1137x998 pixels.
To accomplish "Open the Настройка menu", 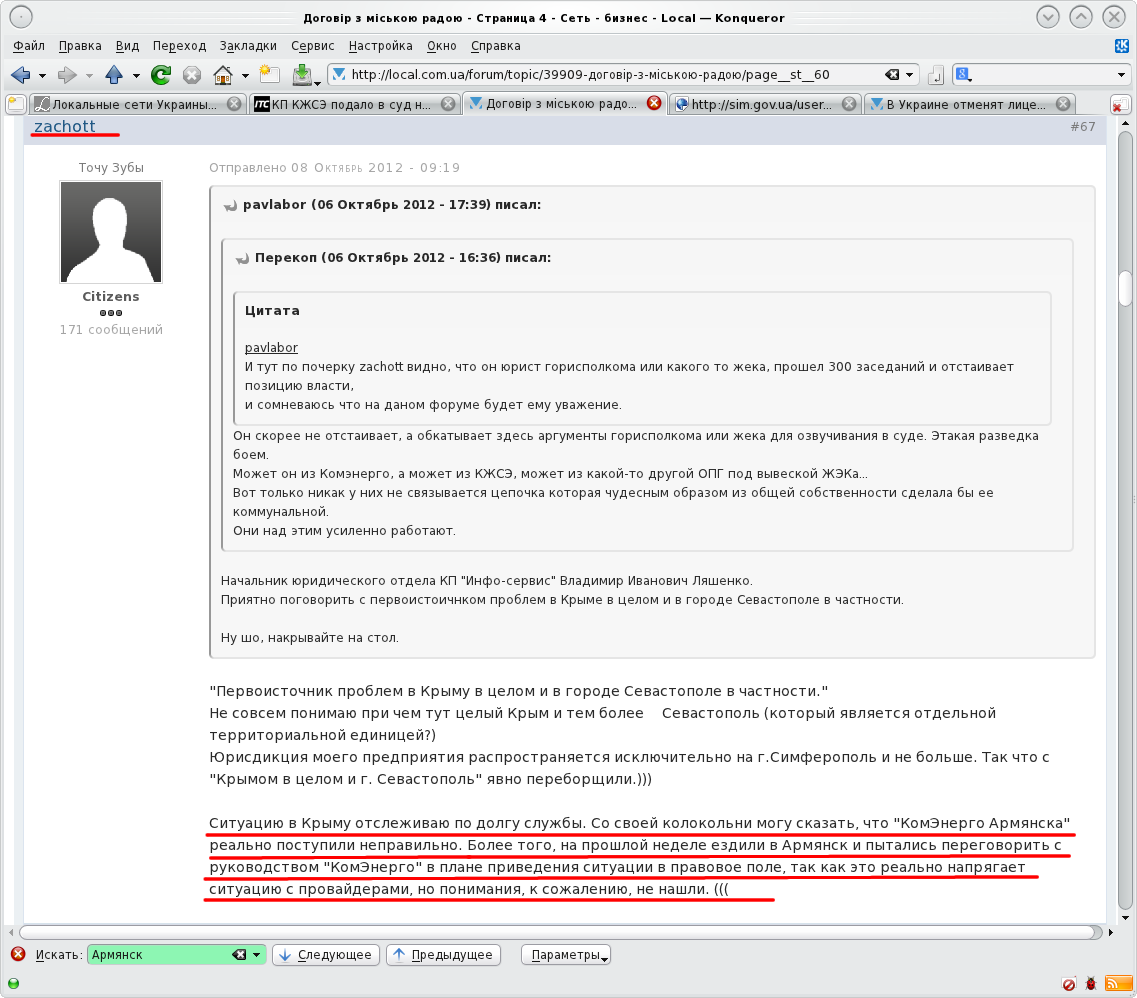I will tap(380, 46).
